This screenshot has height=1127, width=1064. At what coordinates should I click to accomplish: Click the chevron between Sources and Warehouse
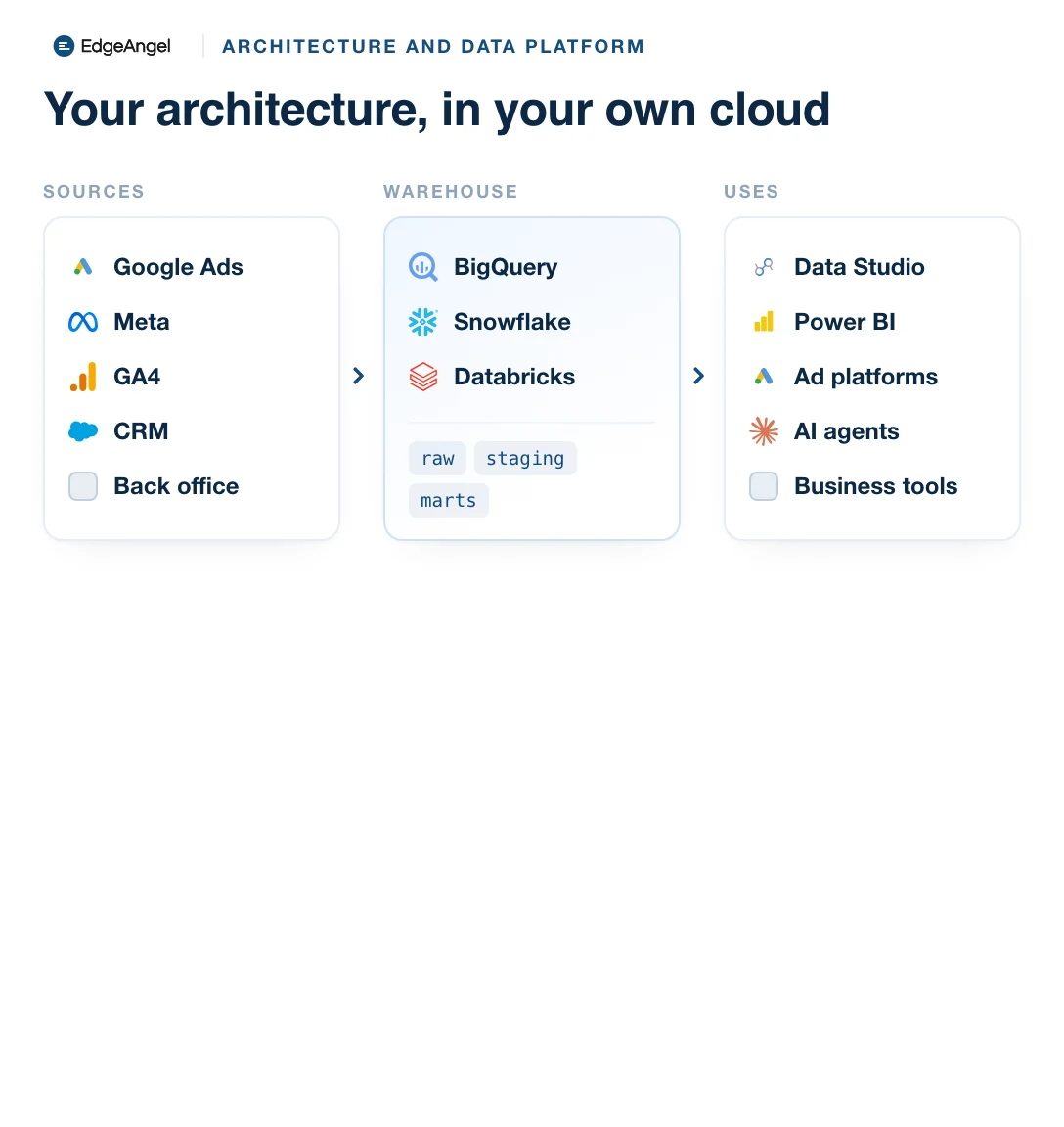pyautogui.click(x=359, y=376)
